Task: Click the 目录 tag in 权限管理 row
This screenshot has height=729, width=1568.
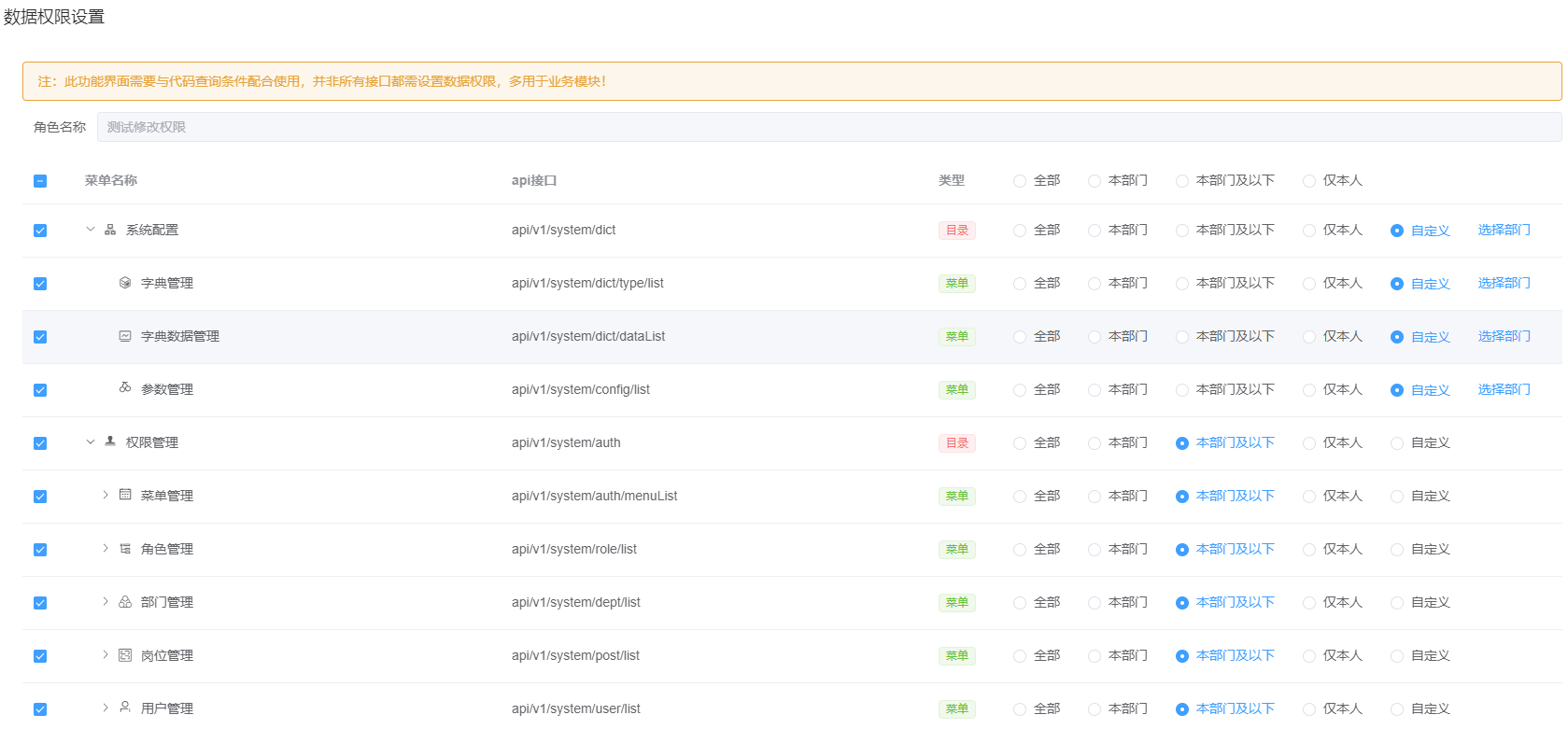Action: tap(957, 443)
